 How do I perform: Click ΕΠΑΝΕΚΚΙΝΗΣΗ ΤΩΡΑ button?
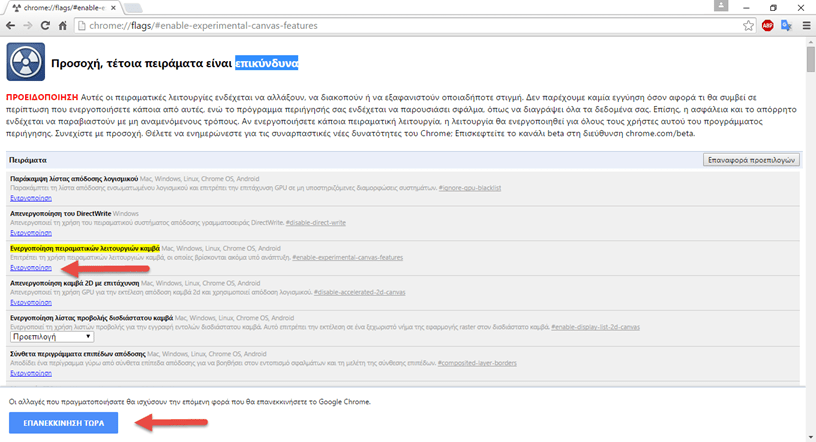pyautogui.click(x=63, y=423)
